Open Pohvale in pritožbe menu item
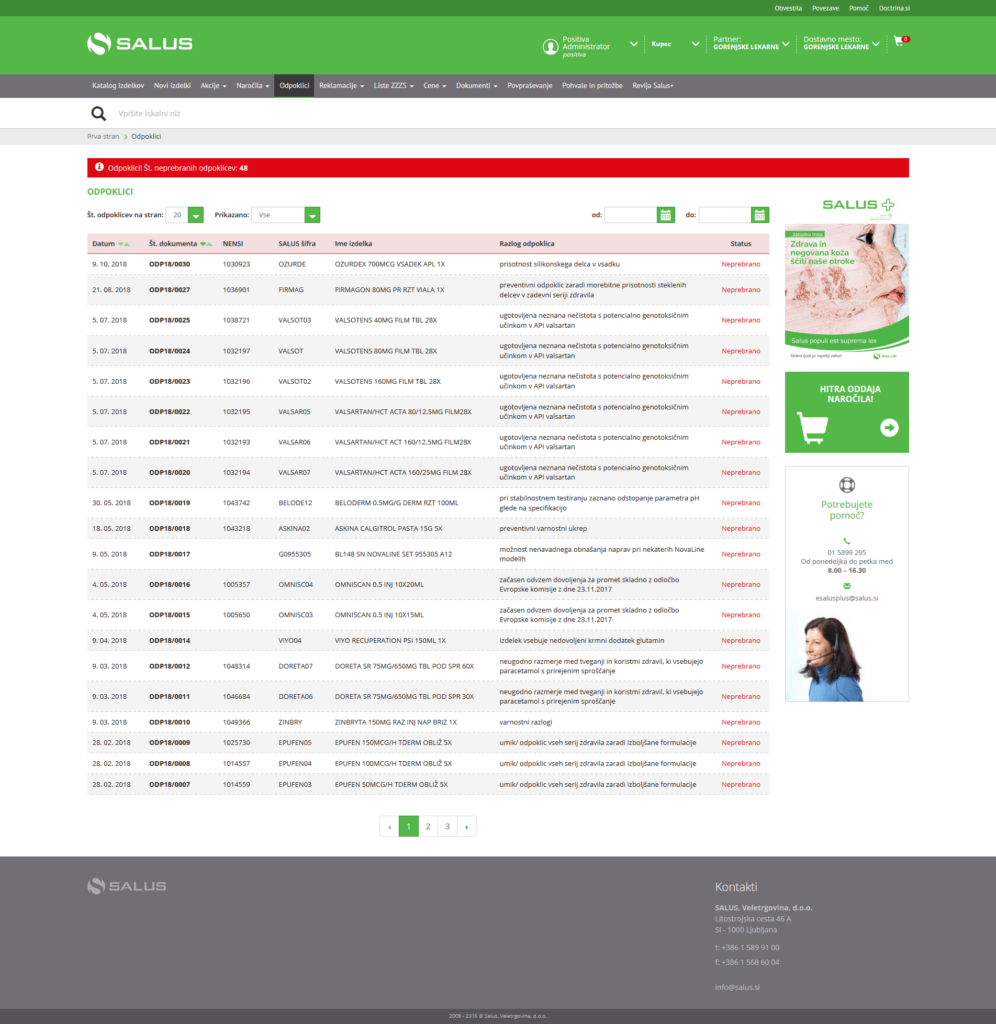The height and width of the screenshot is (1024, 996). click(592, 86)
